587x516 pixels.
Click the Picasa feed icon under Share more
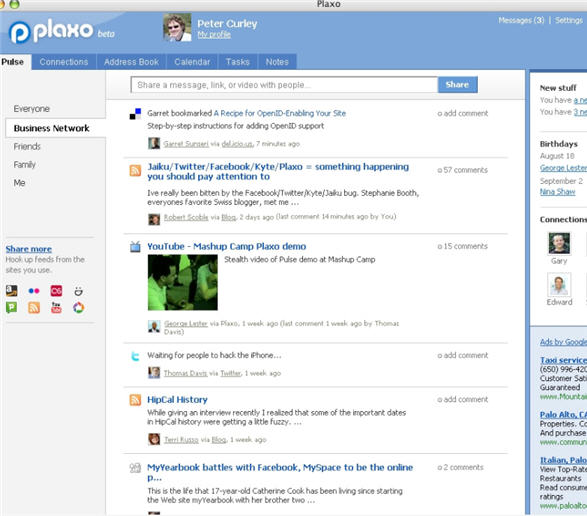[x=78, y=307]
